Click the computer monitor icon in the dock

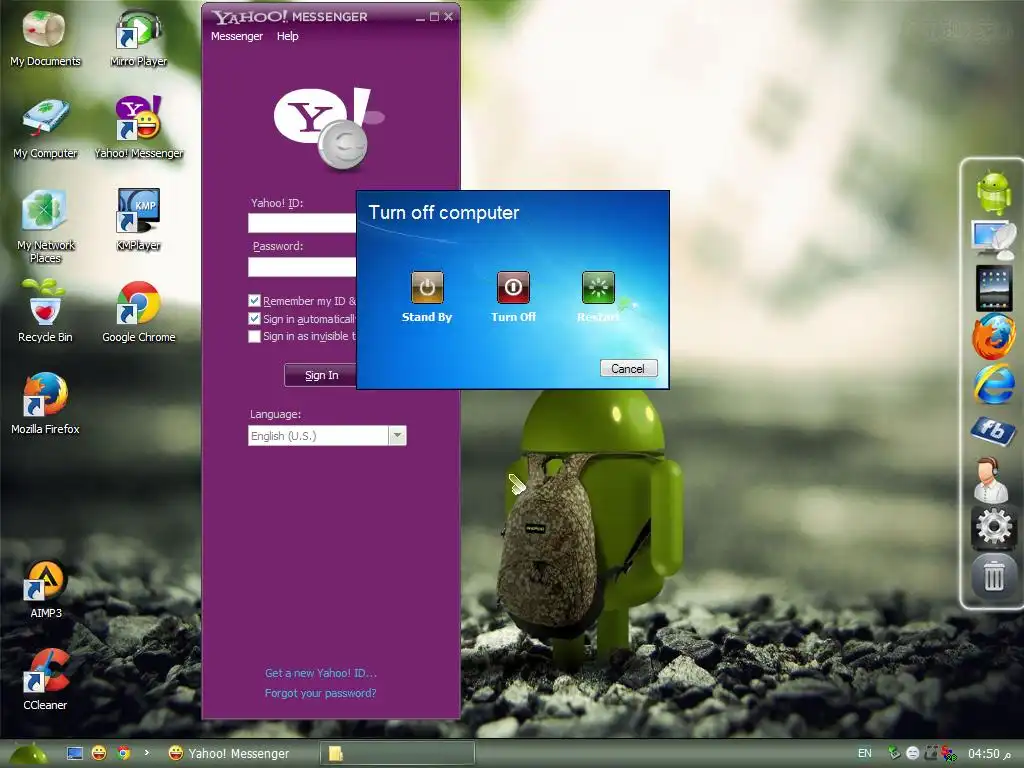tap(993, 240)
